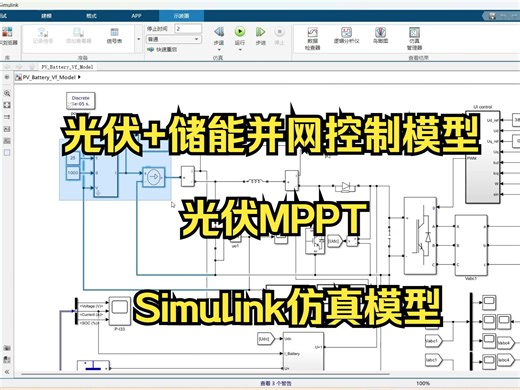Click the Image palette icon
This screenshot has height=390, width=520.
(x=7, y=129)
